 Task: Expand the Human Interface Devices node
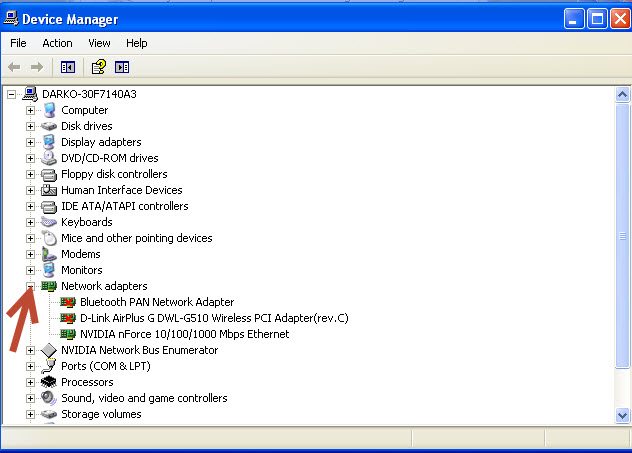click(30, 190)
